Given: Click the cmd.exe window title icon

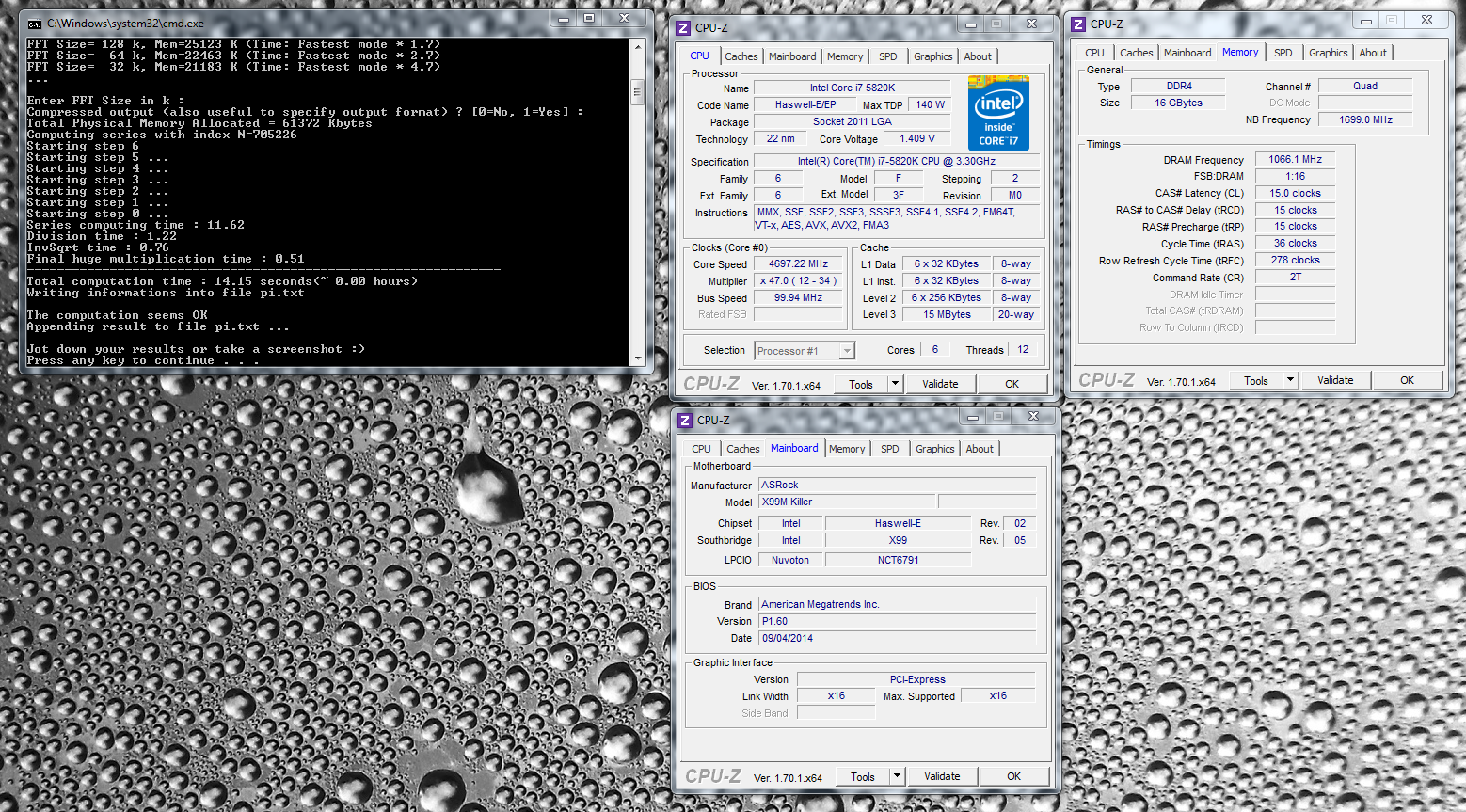Looking at the screenshot, I should [x=35, y=24].
